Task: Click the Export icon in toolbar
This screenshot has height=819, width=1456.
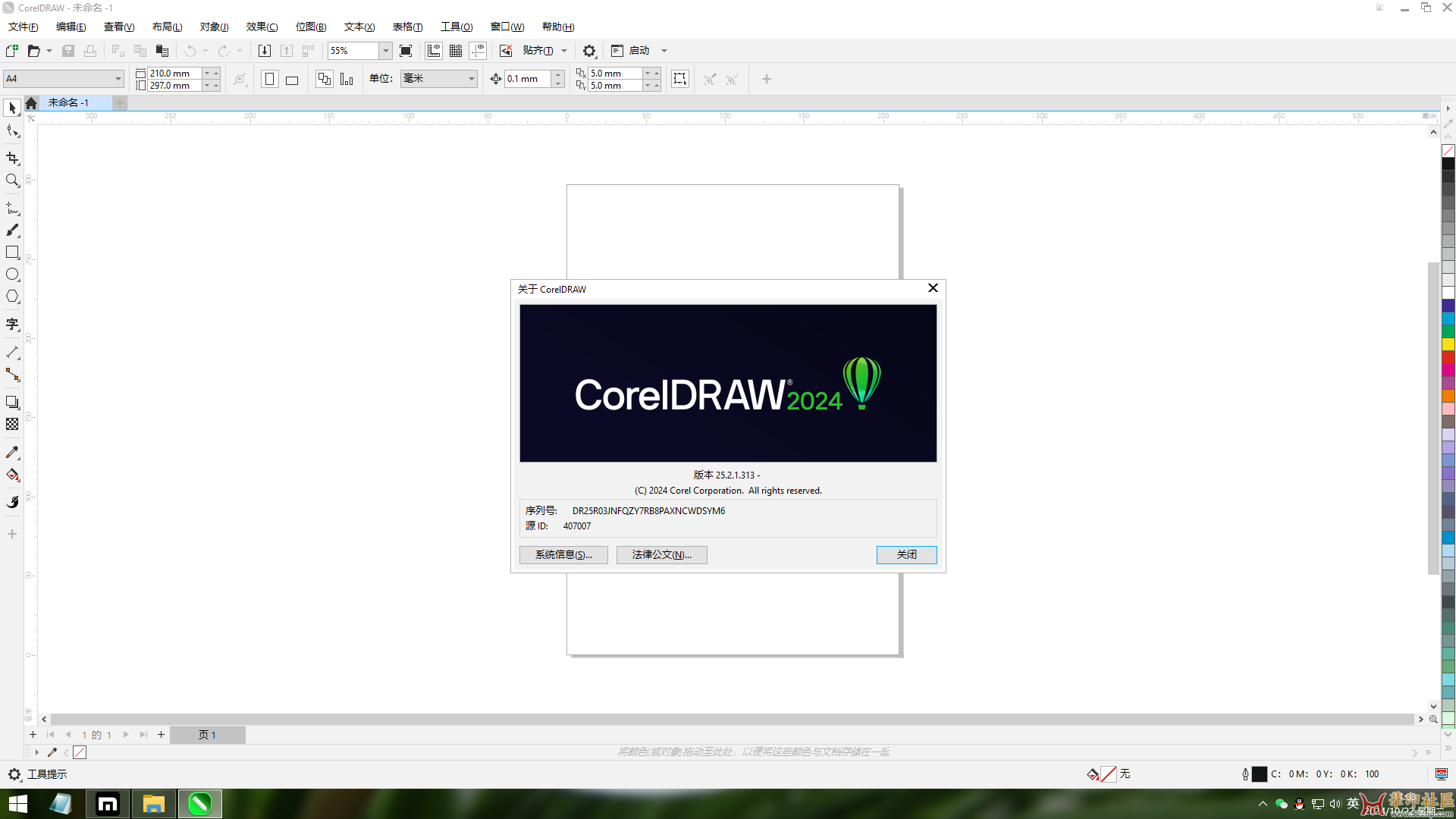Action: click(x=287, y=51)
